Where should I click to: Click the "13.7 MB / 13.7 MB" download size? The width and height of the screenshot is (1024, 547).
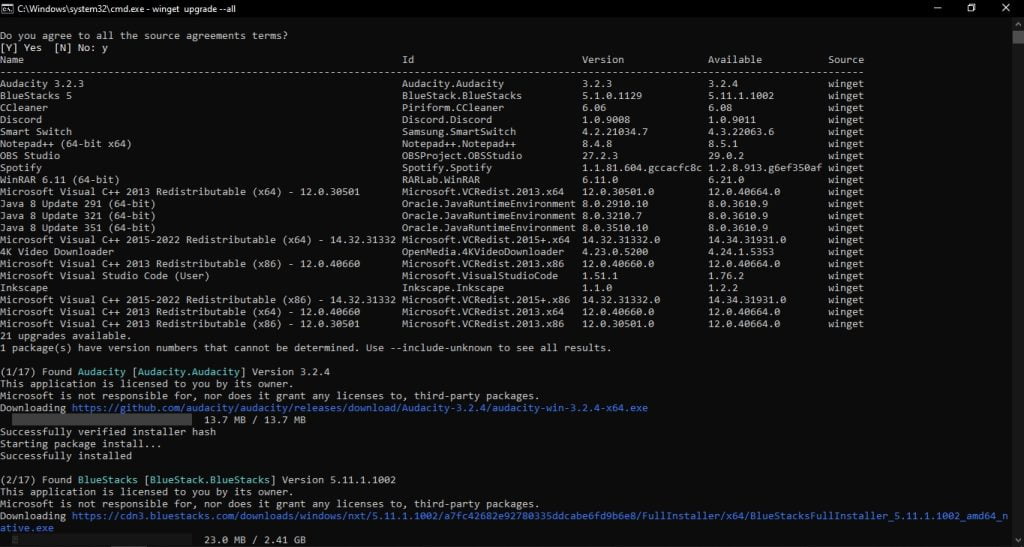pos(255,420)
